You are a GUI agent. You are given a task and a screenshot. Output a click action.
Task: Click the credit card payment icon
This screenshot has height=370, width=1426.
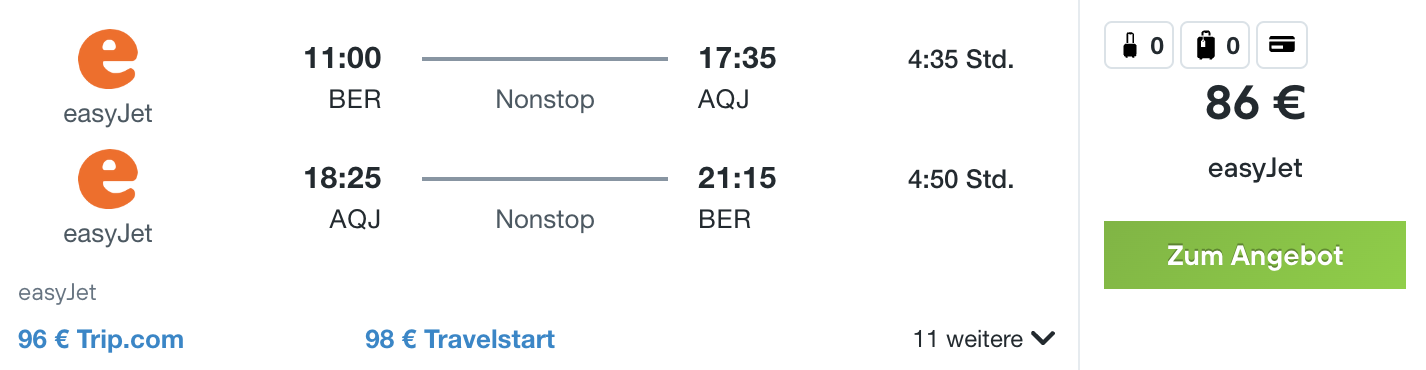click(x=1282, y=45)
